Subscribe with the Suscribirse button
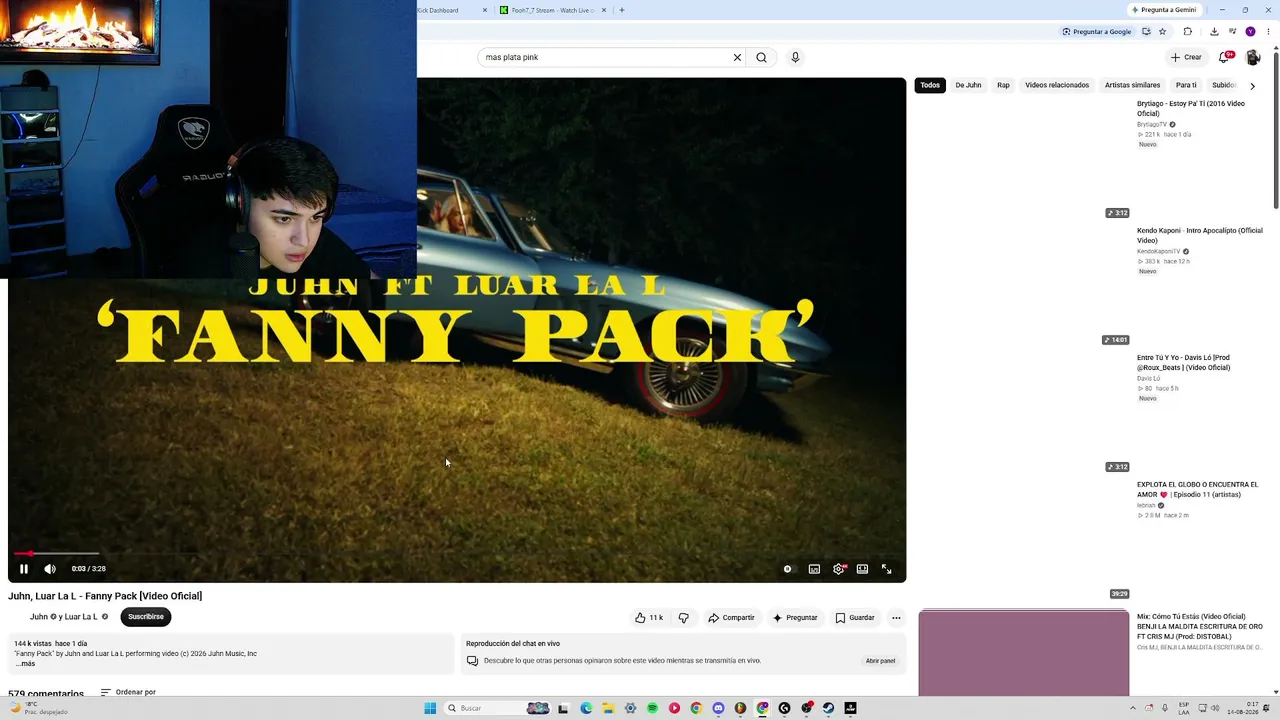This screenshot has width=1280, height=720. [145, 617]
